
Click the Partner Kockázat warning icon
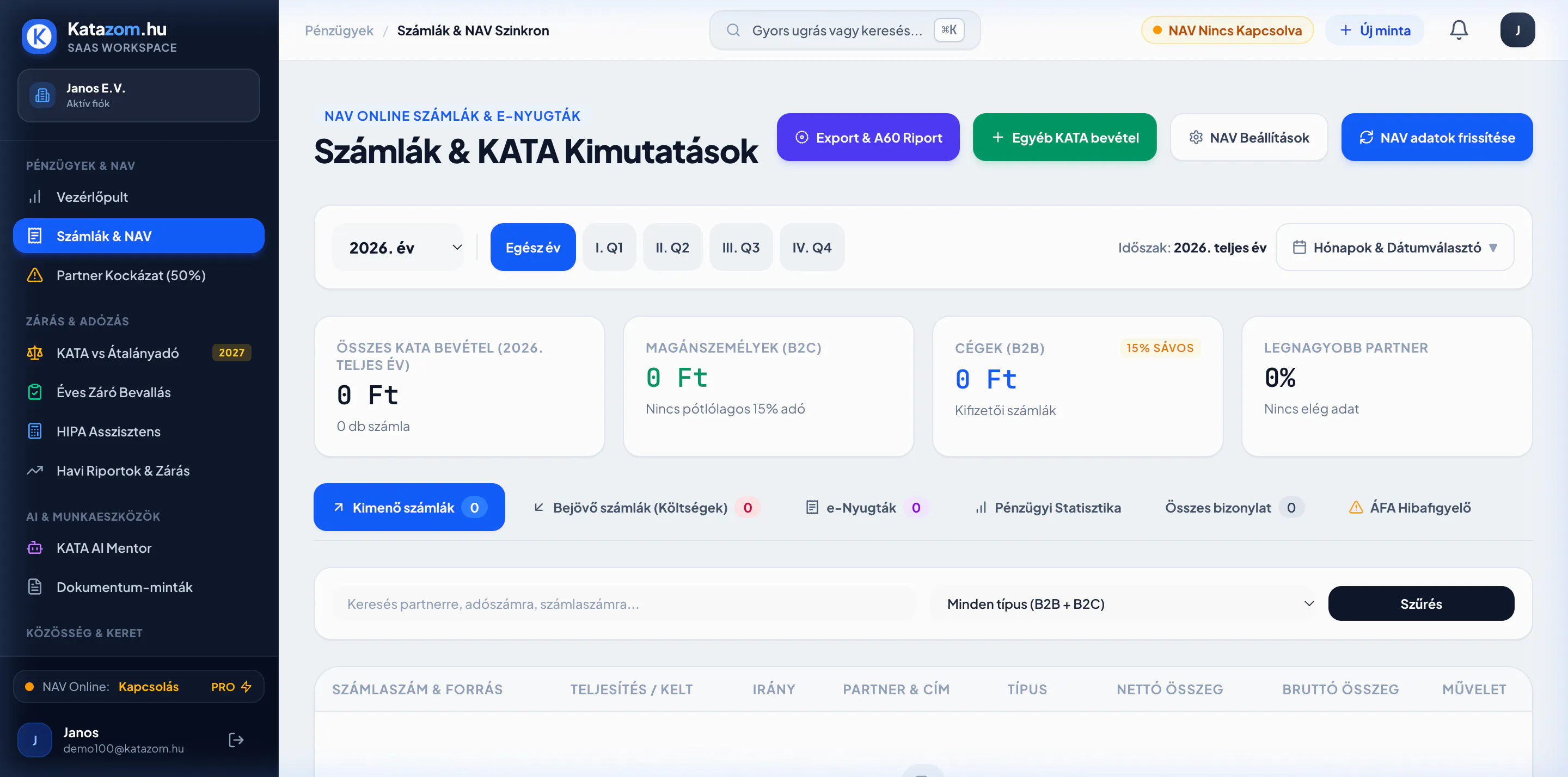pyautogui.click(x=35, y=275)
